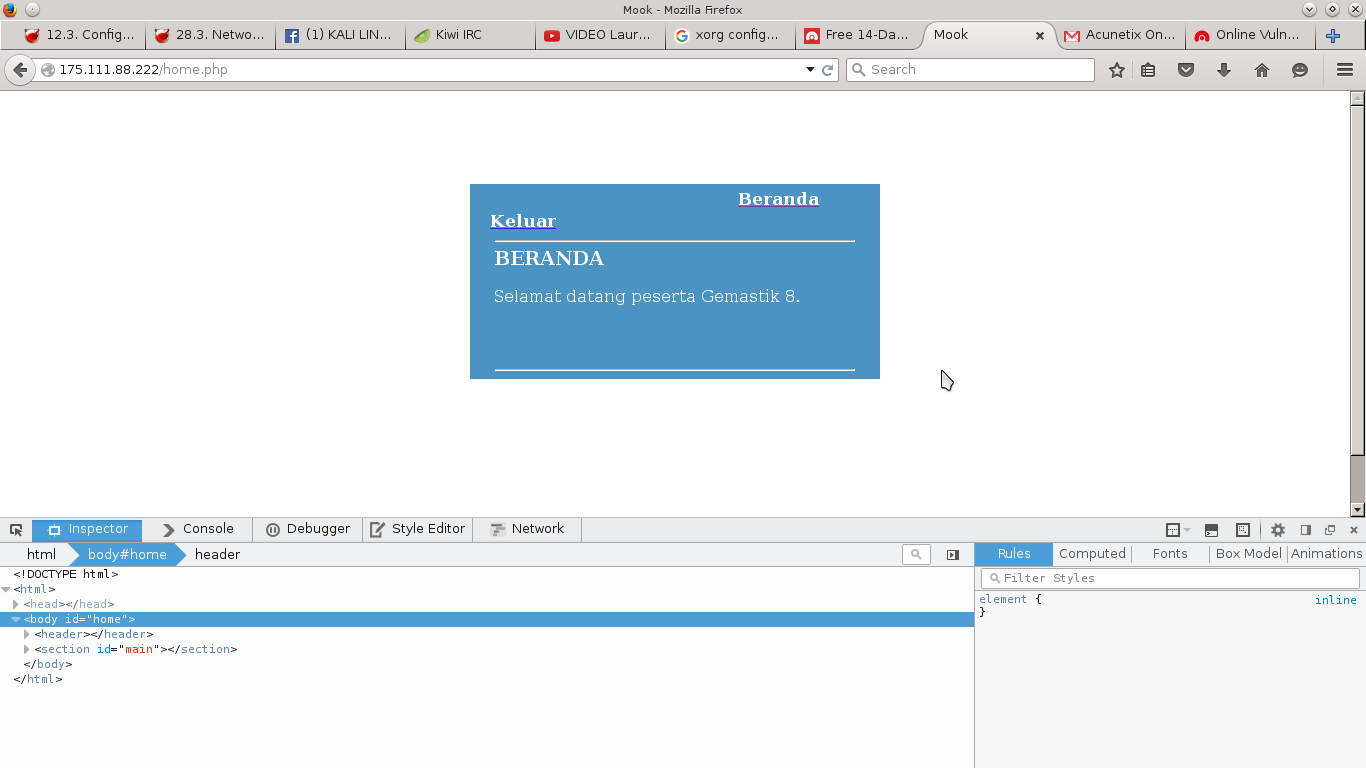Select the Inspector tool tab
The height and width of the screenshot is (768, 1366).
(x=87, y=529)
